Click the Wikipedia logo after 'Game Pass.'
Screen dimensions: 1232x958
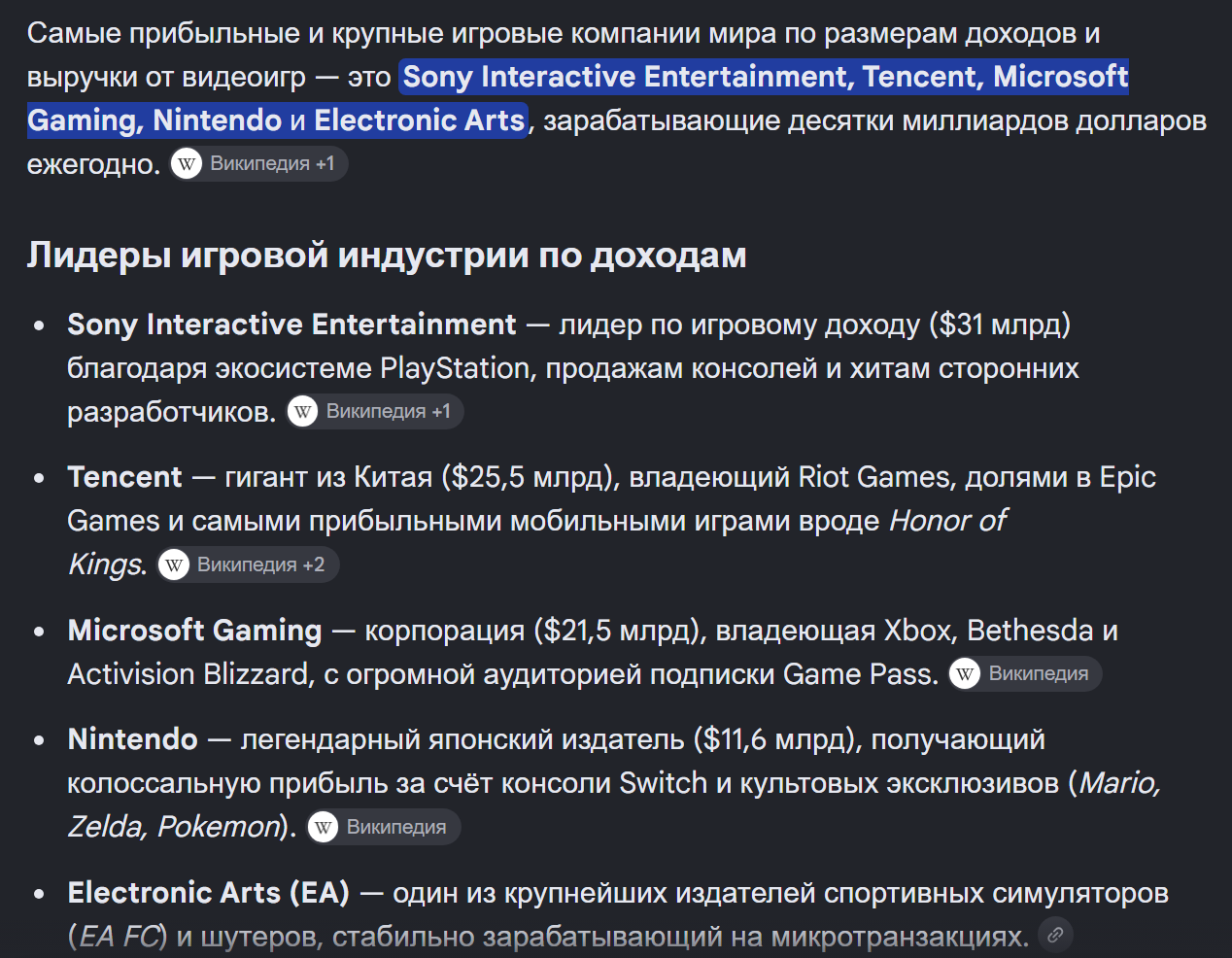click(x=965, y=674)
